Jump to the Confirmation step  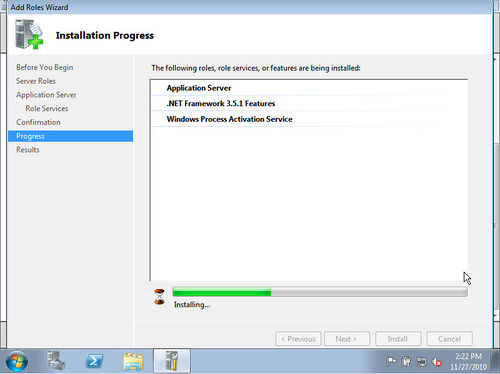pos(38,122)
